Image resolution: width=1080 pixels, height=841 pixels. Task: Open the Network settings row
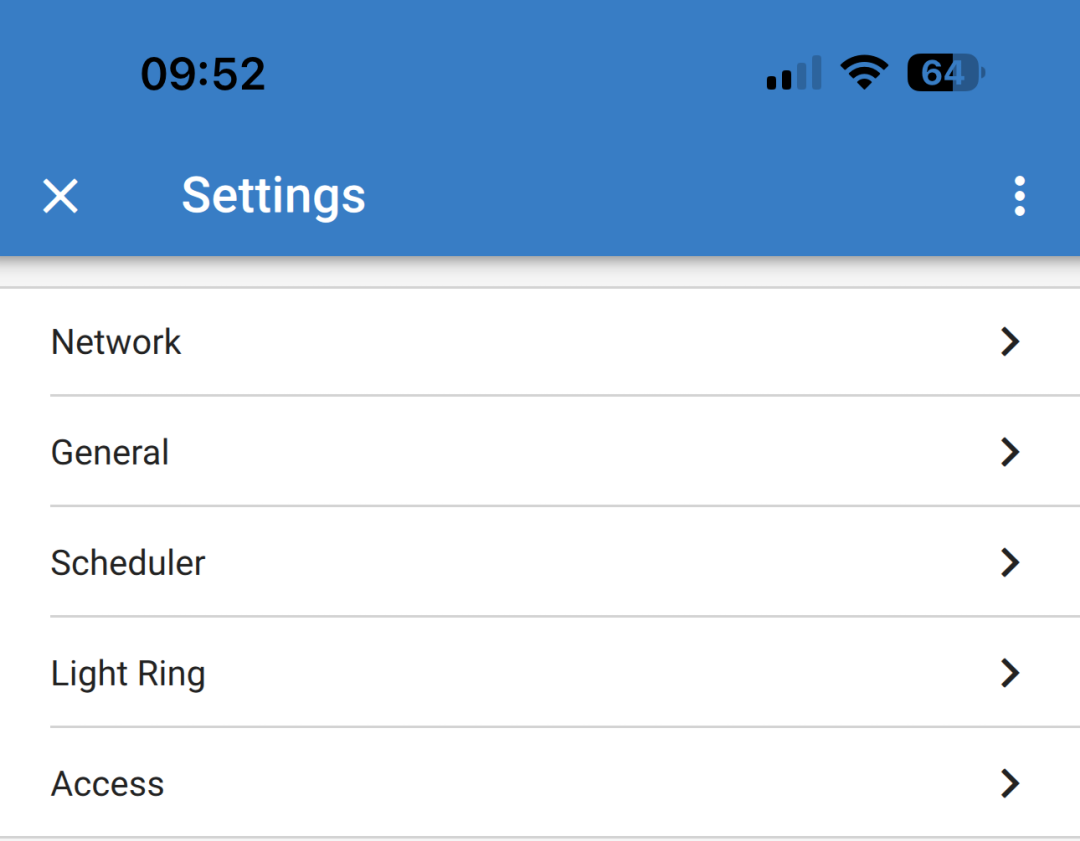(540, 342)
